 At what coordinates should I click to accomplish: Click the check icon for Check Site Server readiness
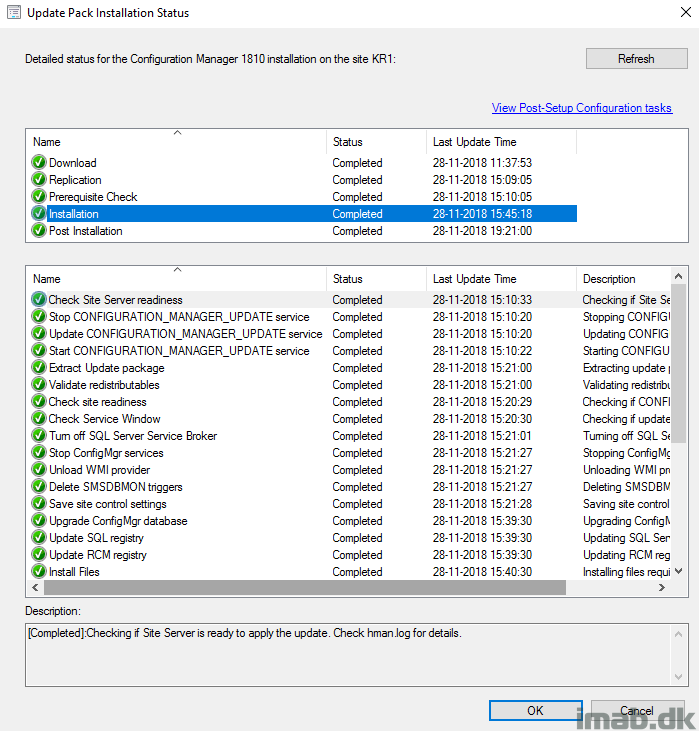39,299
